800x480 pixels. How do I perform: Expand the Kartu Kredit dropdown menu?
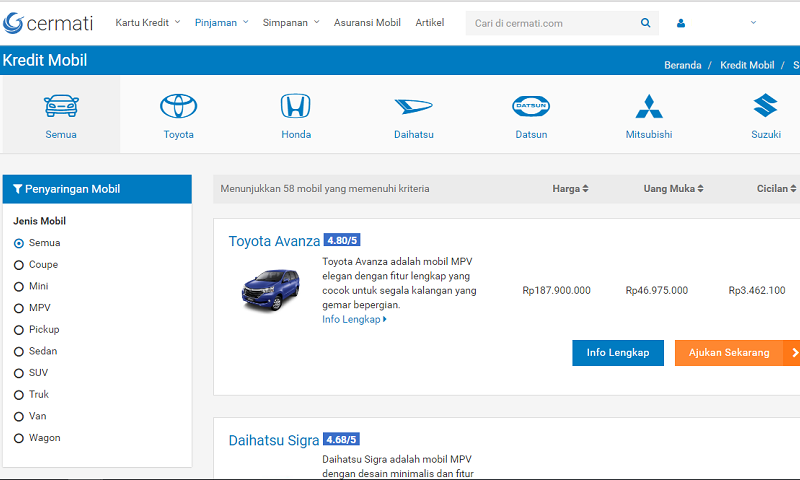point(148,22)
